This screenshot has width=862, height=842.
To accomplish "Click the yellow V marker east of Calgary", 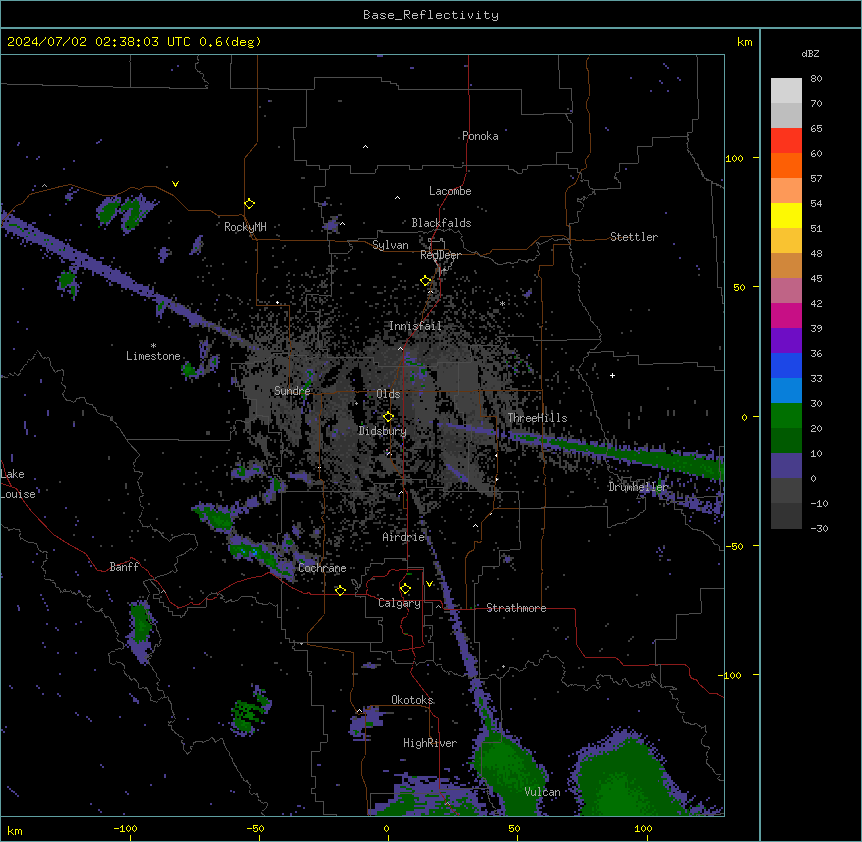I will click(x=429, y=584).
